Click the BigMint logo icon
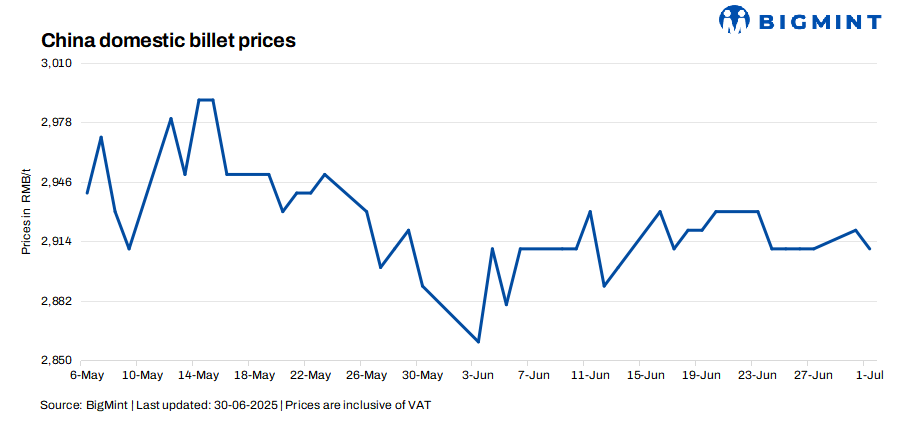The image size is (897, 441). pyautogui.click(x=735, y=20)
